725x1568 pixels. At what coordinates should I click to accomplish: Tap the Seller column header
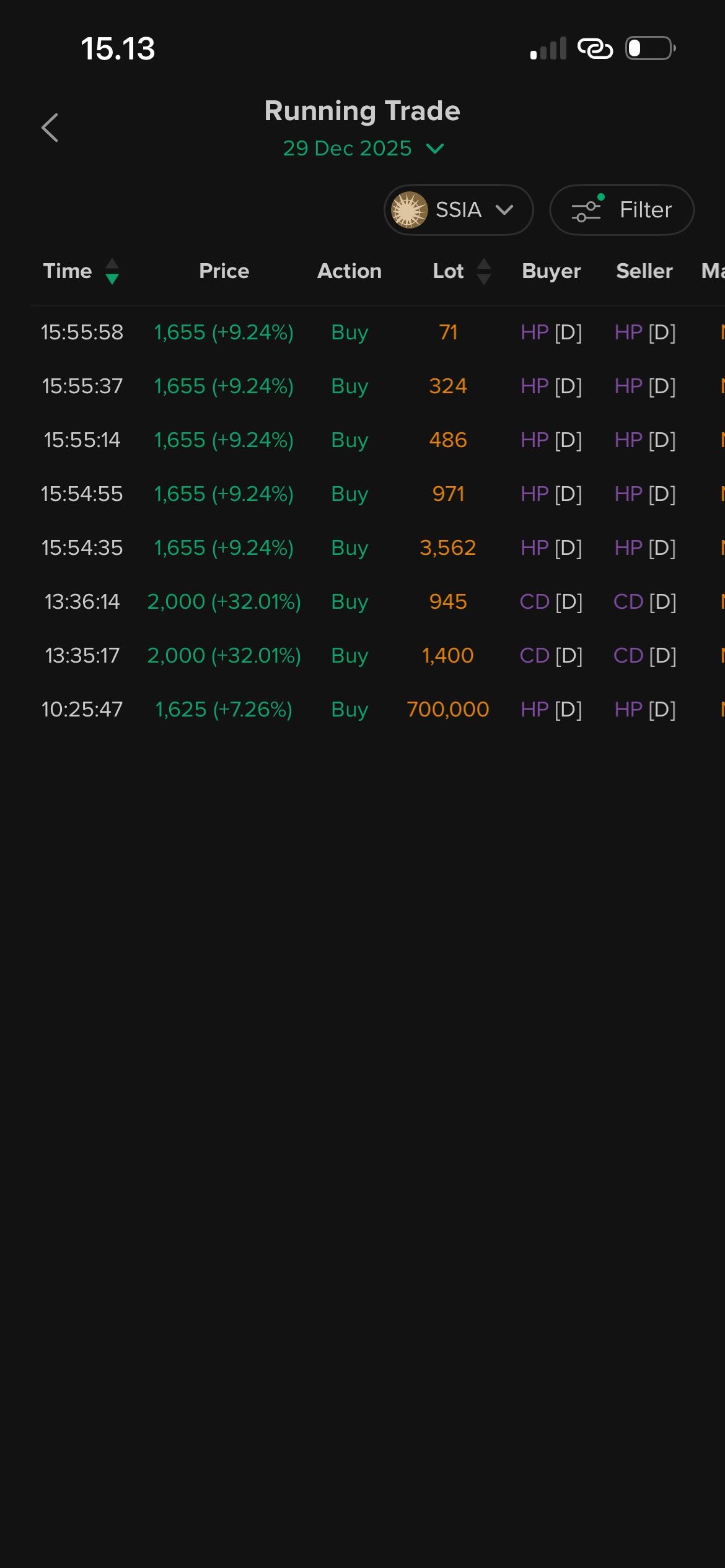click(644, 271)
